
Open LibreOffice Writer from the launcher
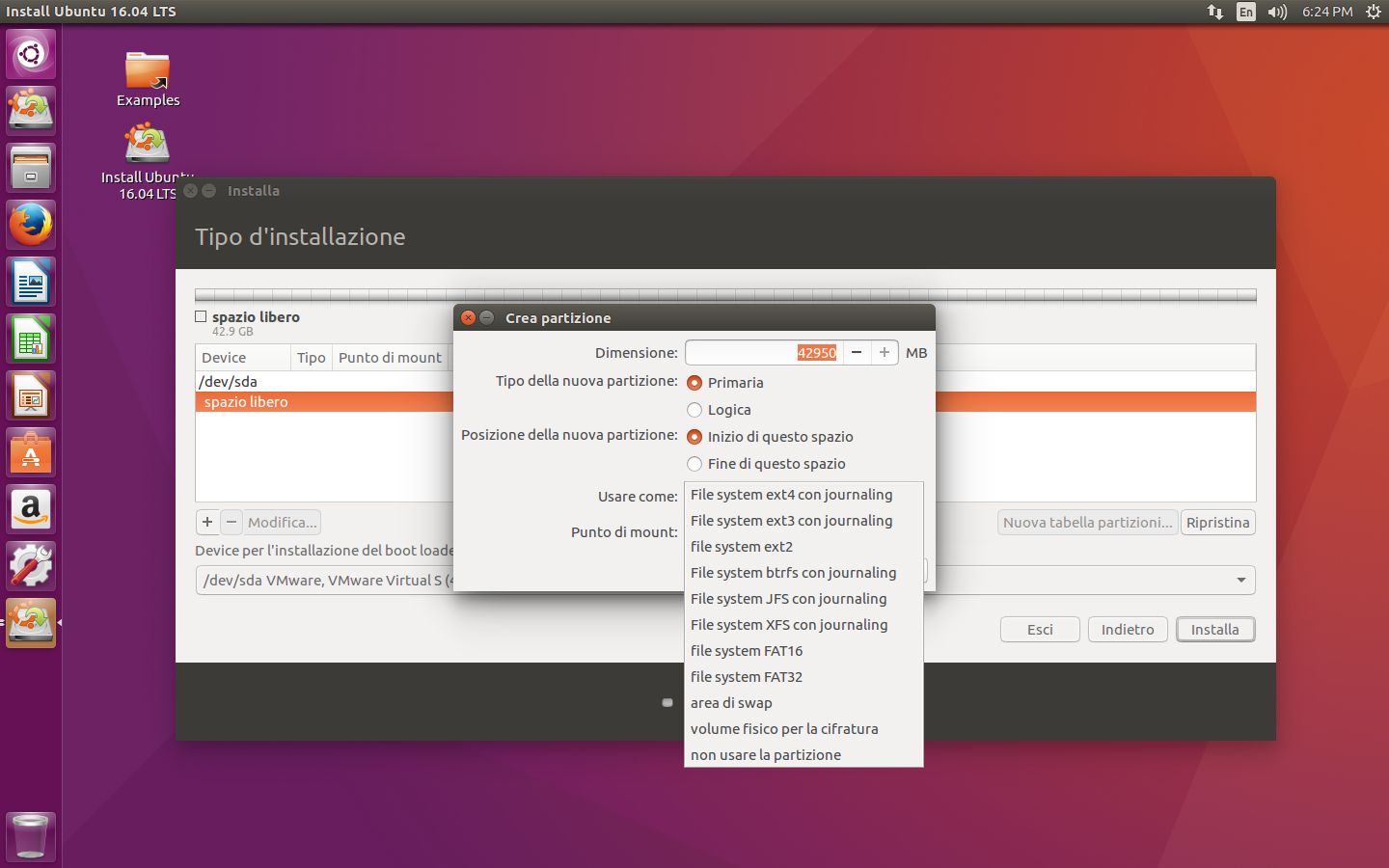30,281
